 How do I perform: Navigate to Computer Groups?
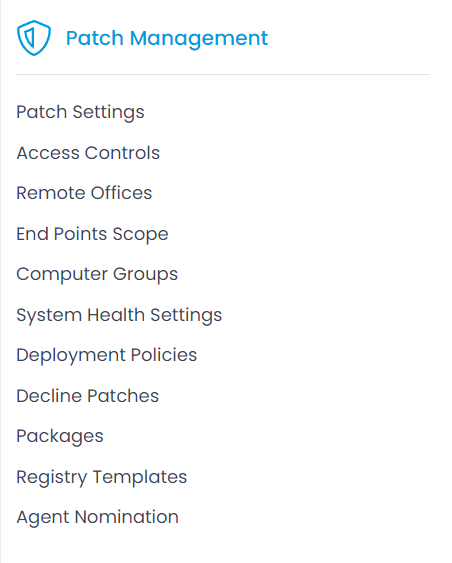(x=97, y=275)
